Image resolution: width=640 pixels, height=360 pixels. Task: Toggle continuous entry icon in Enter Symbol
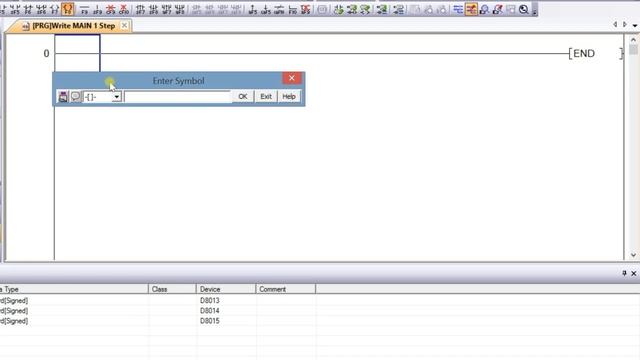coord(63,97)
